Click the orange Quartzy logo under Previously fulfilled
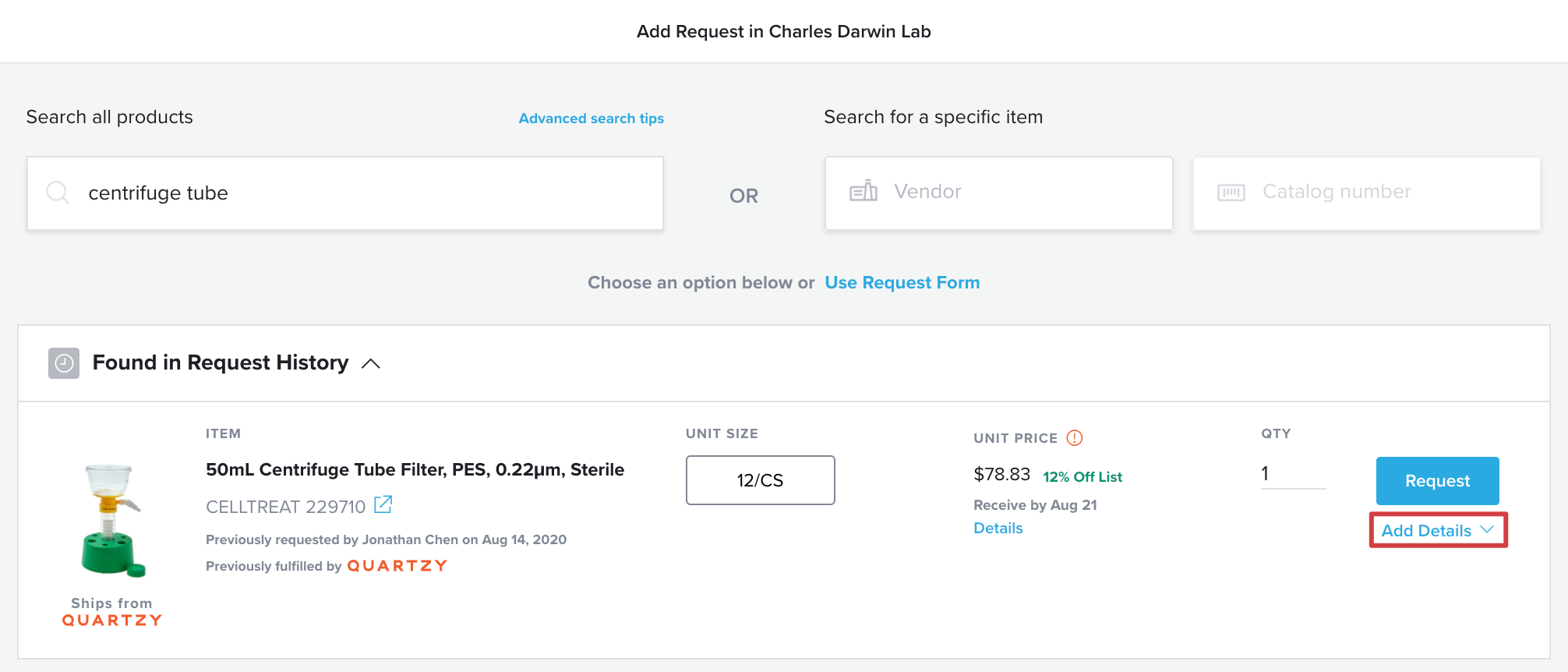 point(397,566)
